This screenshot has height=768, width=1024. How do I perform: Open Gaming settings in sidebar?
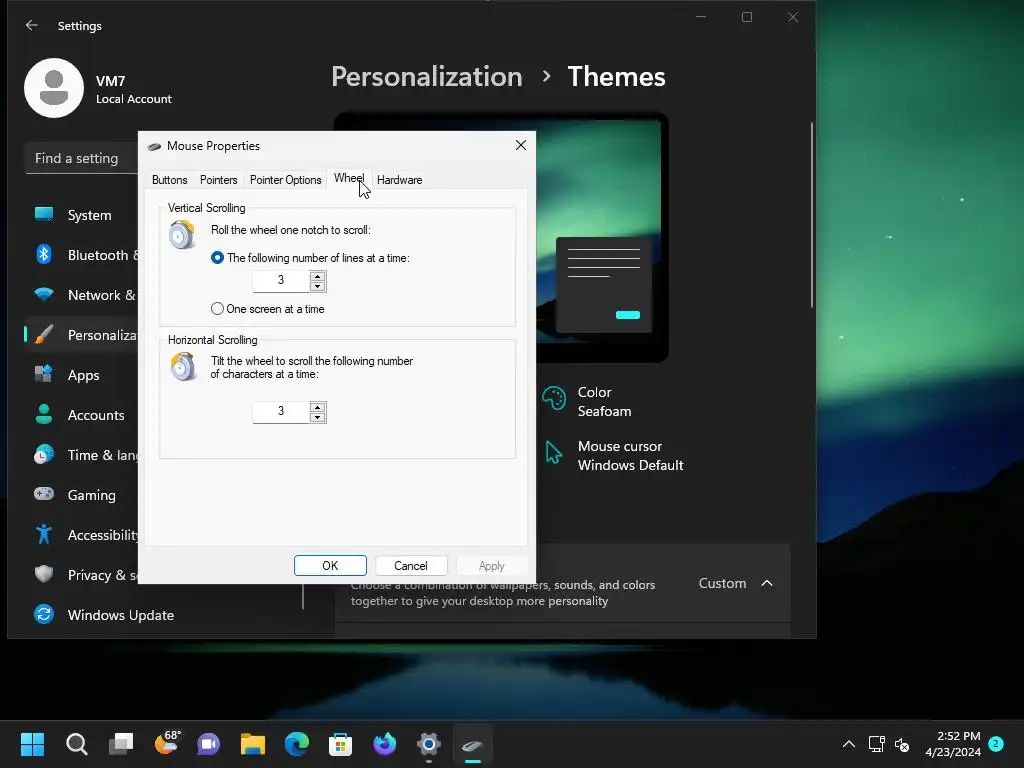coord(82,495)
